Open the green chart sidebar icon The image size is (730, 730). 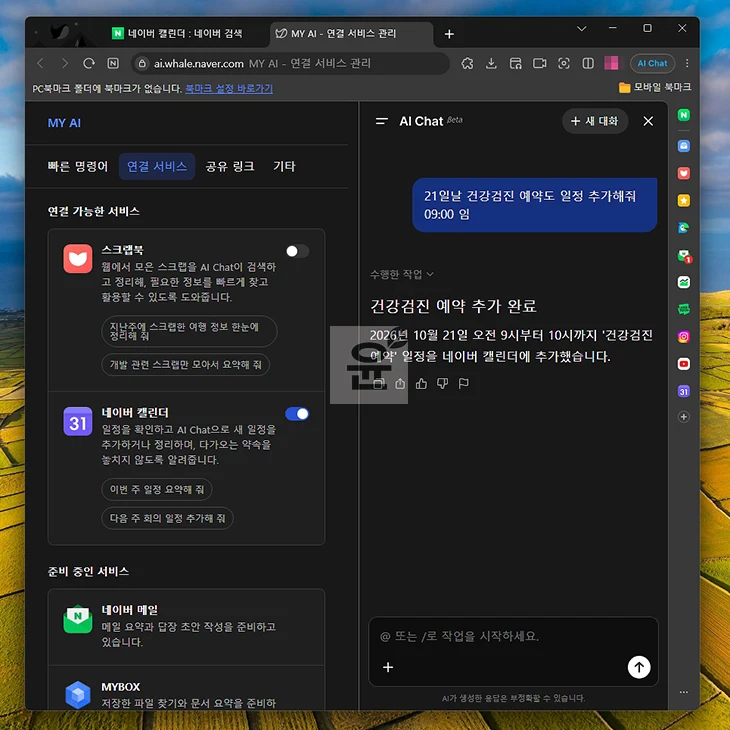[x=683, y=282]
